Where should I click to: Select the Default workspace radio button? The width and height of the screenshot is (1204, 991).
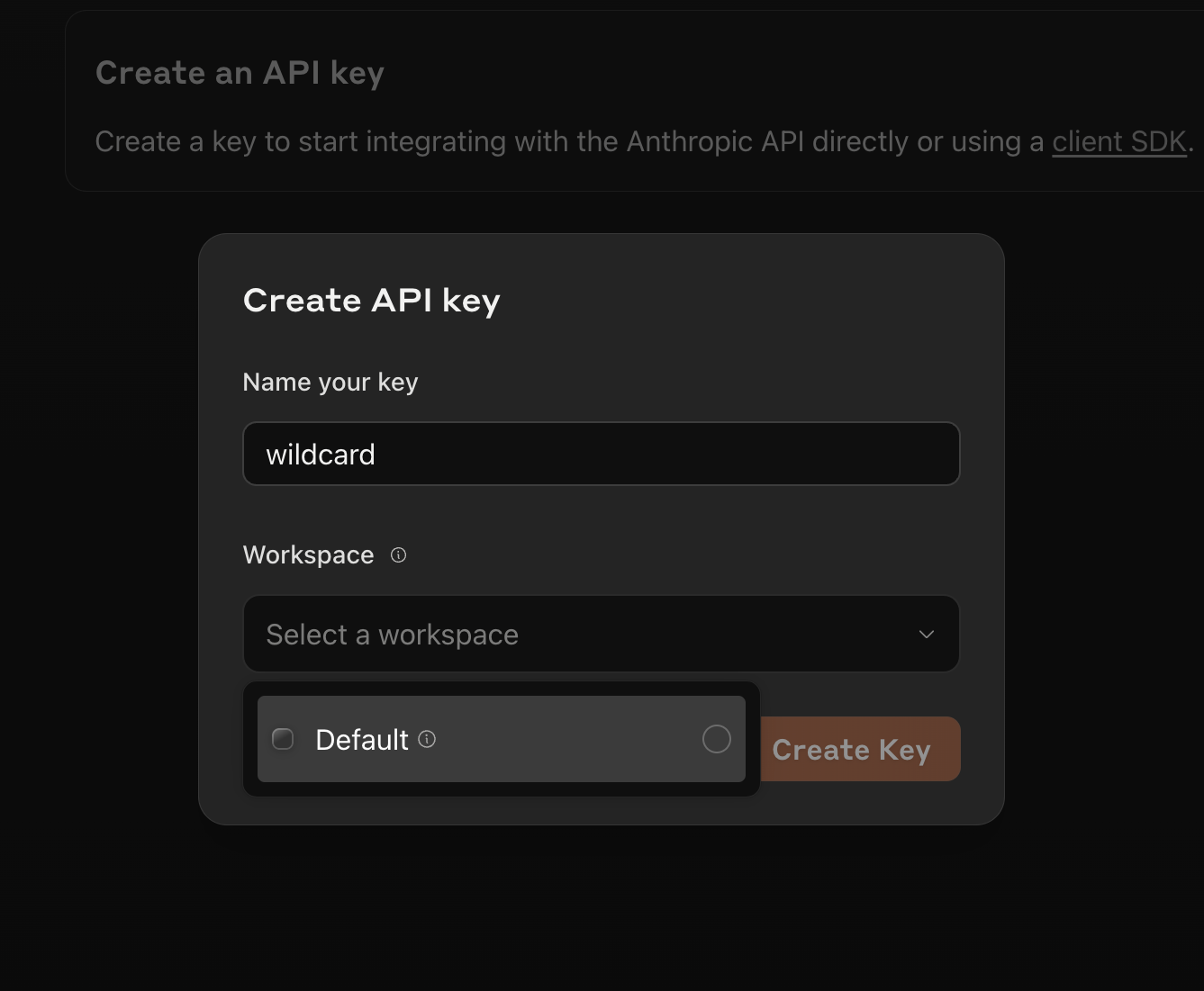716,739
